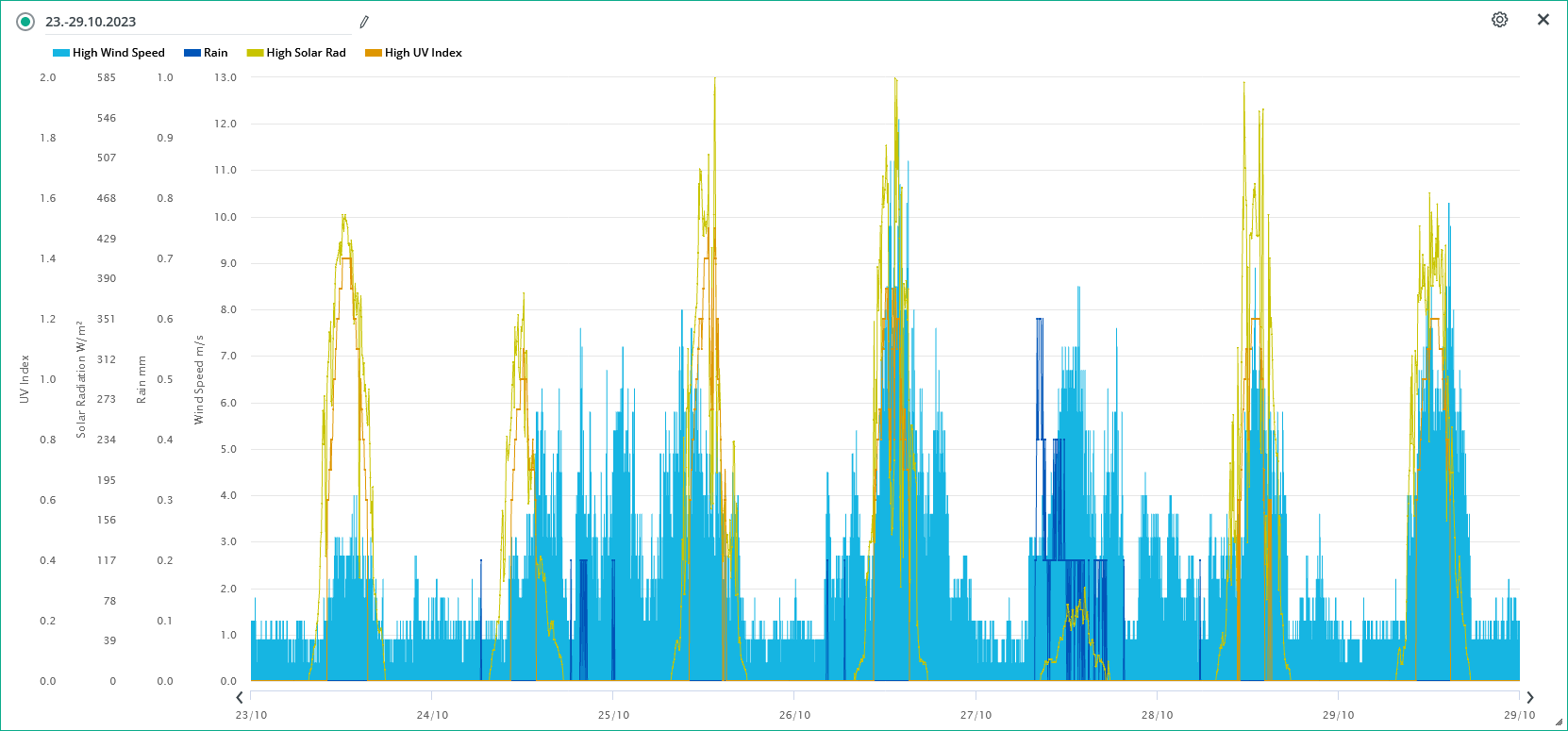Click the yellow High Solar Rad swatch

point(255,53)
